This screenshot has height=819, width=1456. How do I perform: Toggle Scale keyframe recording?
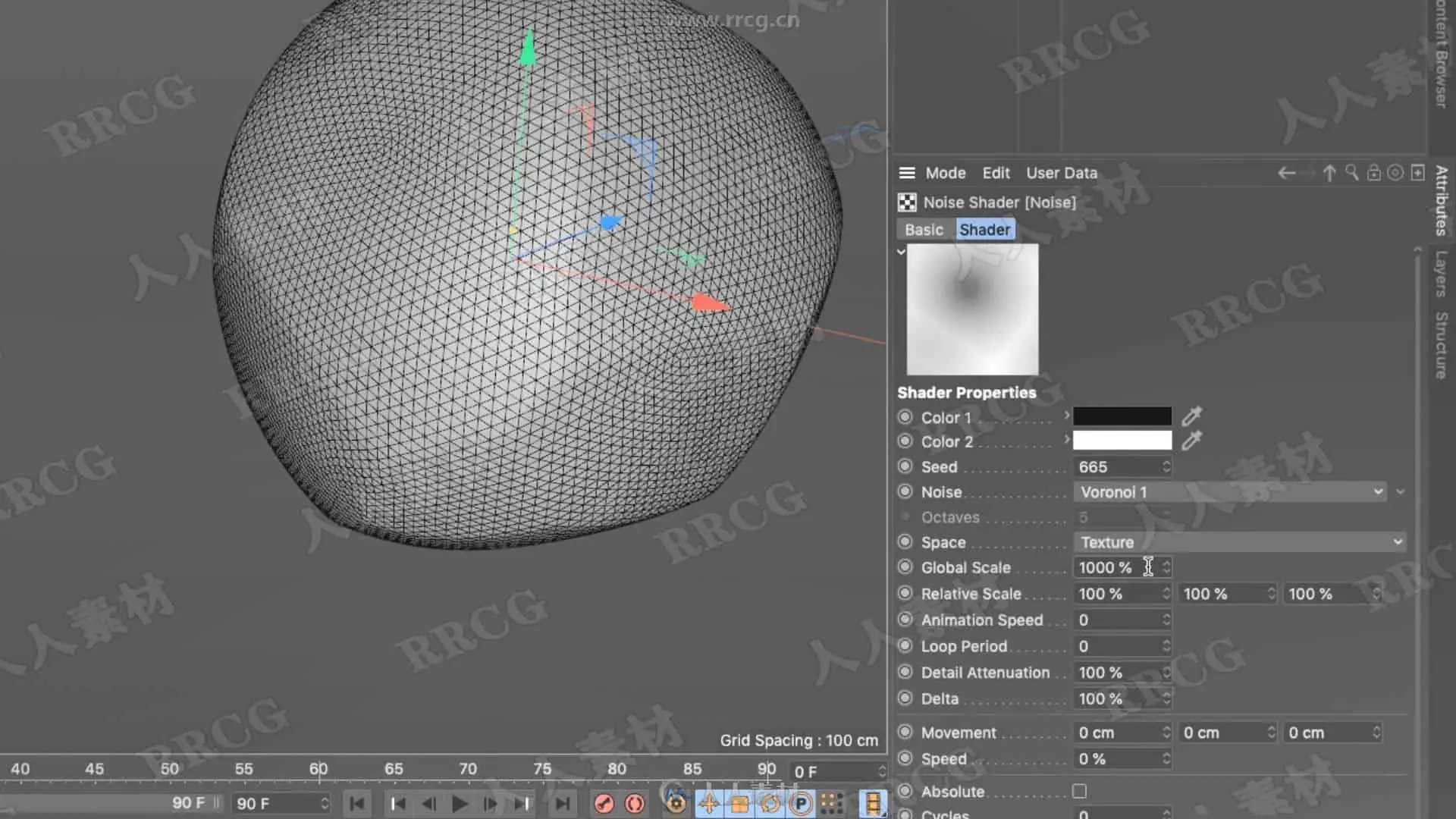coord(740,804)
